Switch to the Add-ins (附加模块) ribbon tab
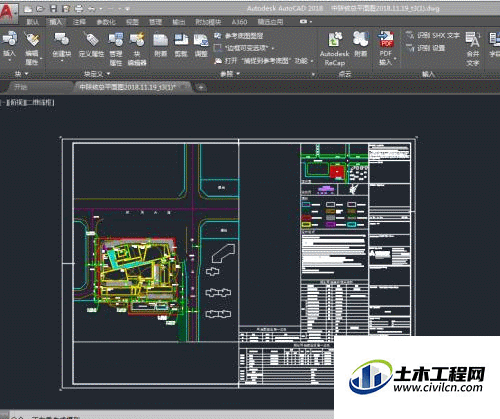The image size is (500, 419). pos(208,22)
